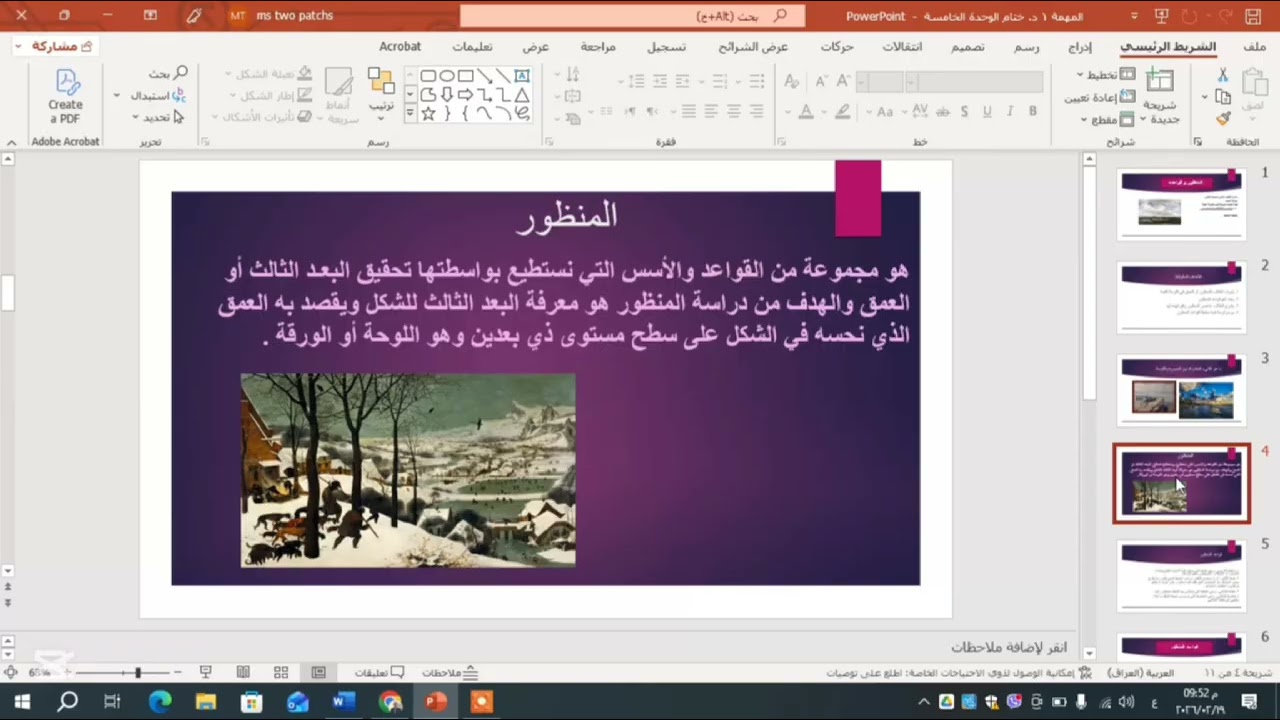This screenshot has height=720, width=1280.
Task: Select the Oval shape in gallery
Action: point(447,76)
